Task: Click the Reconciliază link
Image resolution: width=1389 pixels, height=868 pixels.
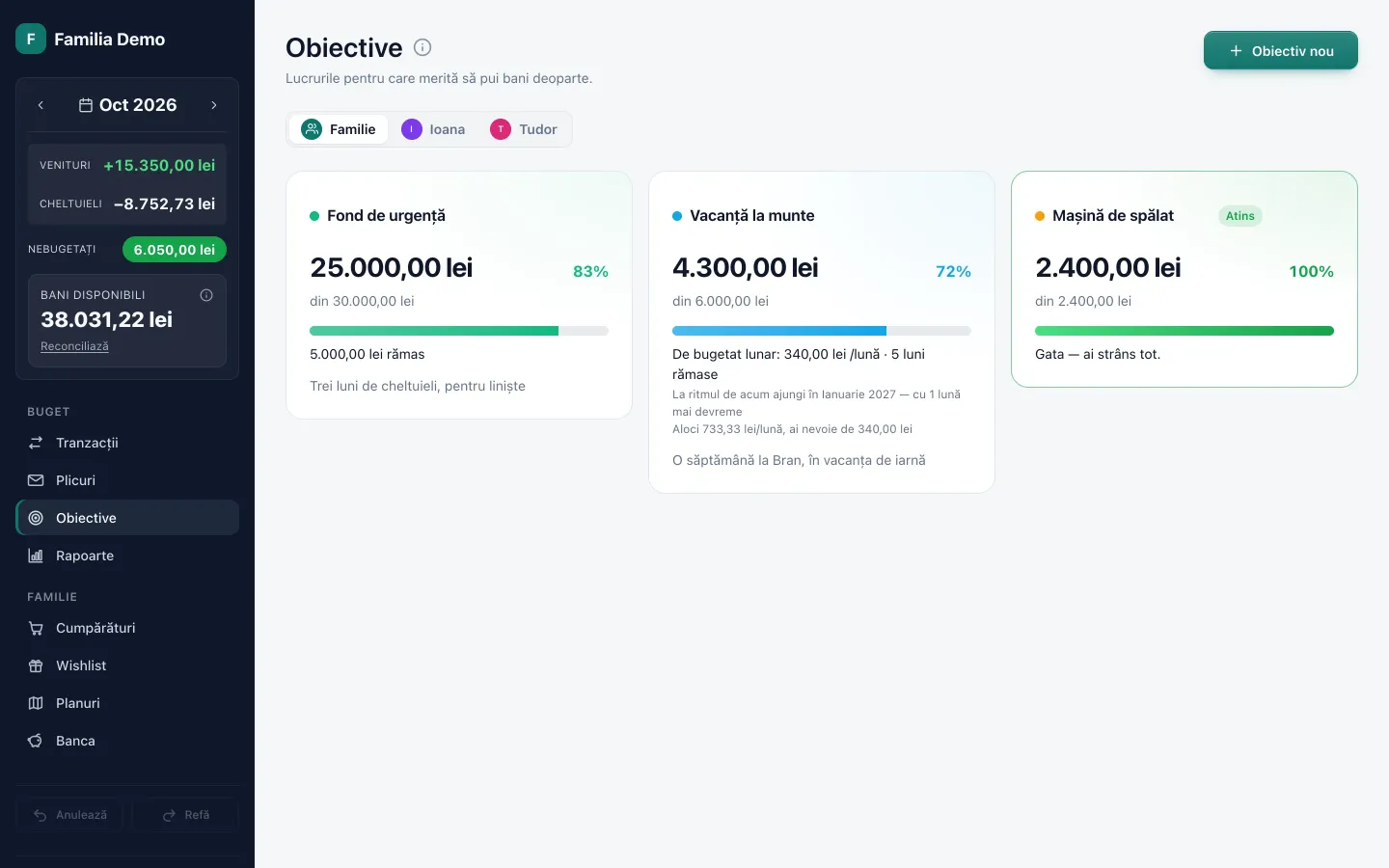Action: (x=74, y=346)
